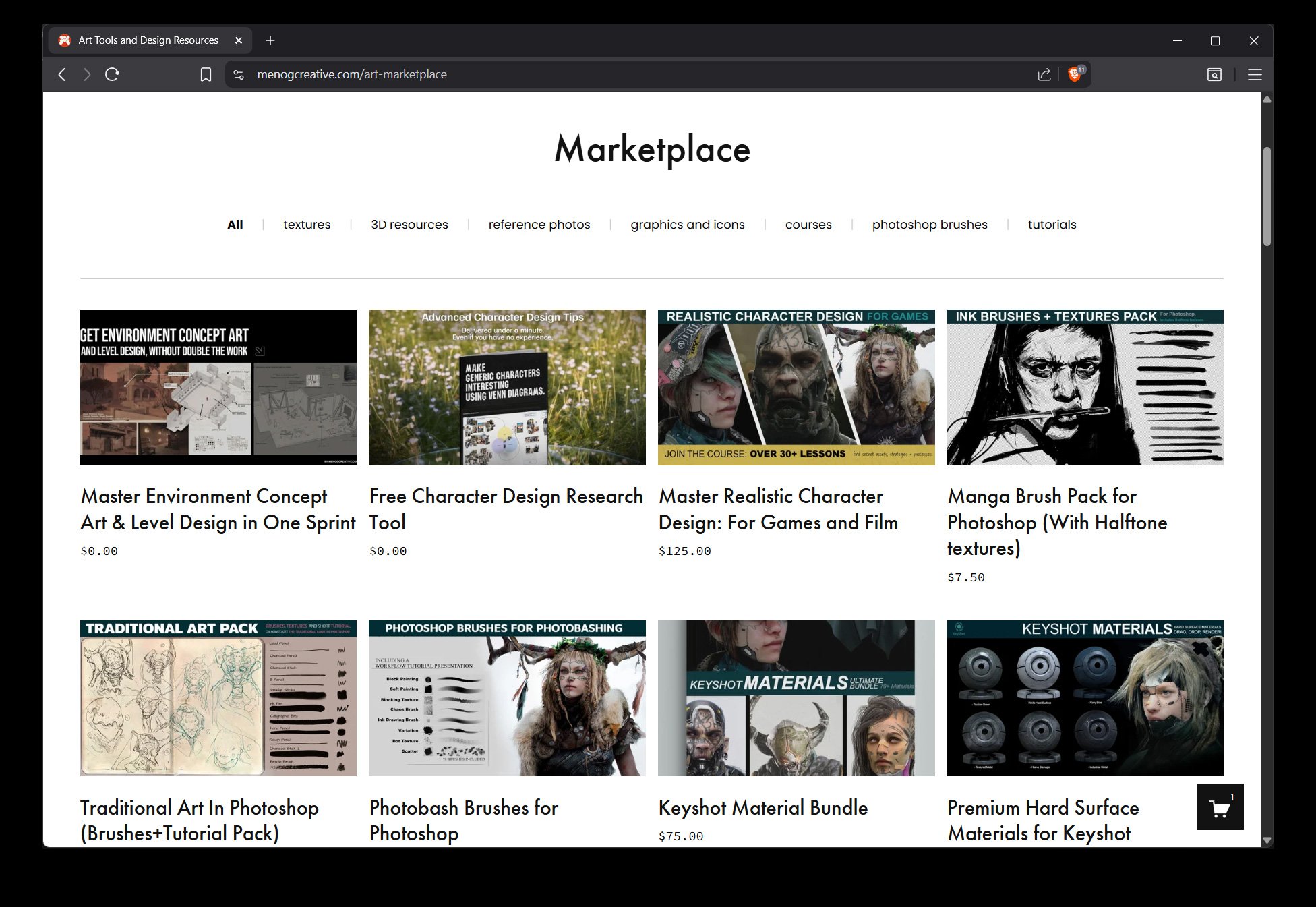1316x907 pixels.
Task: Open Keyshot Materials hard surface thumbnail
Action: pos(1085,698)
